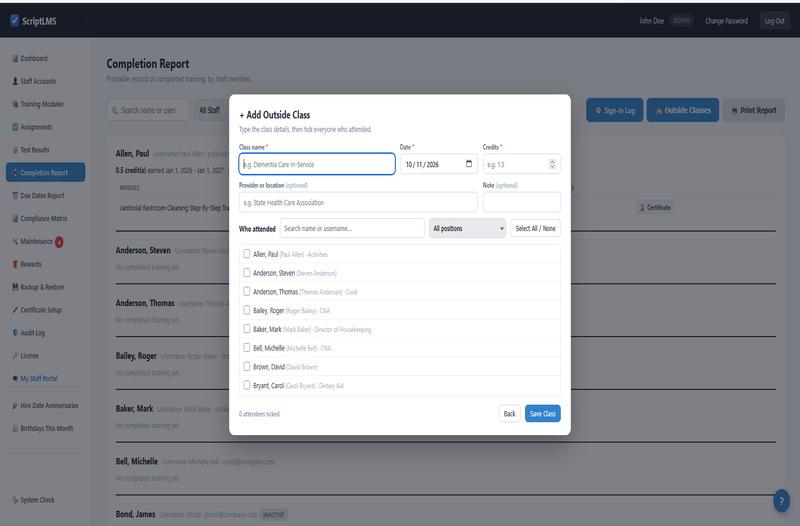Open Training Modules icon in sidebar
800x526 pixels.
coord(15,104)
